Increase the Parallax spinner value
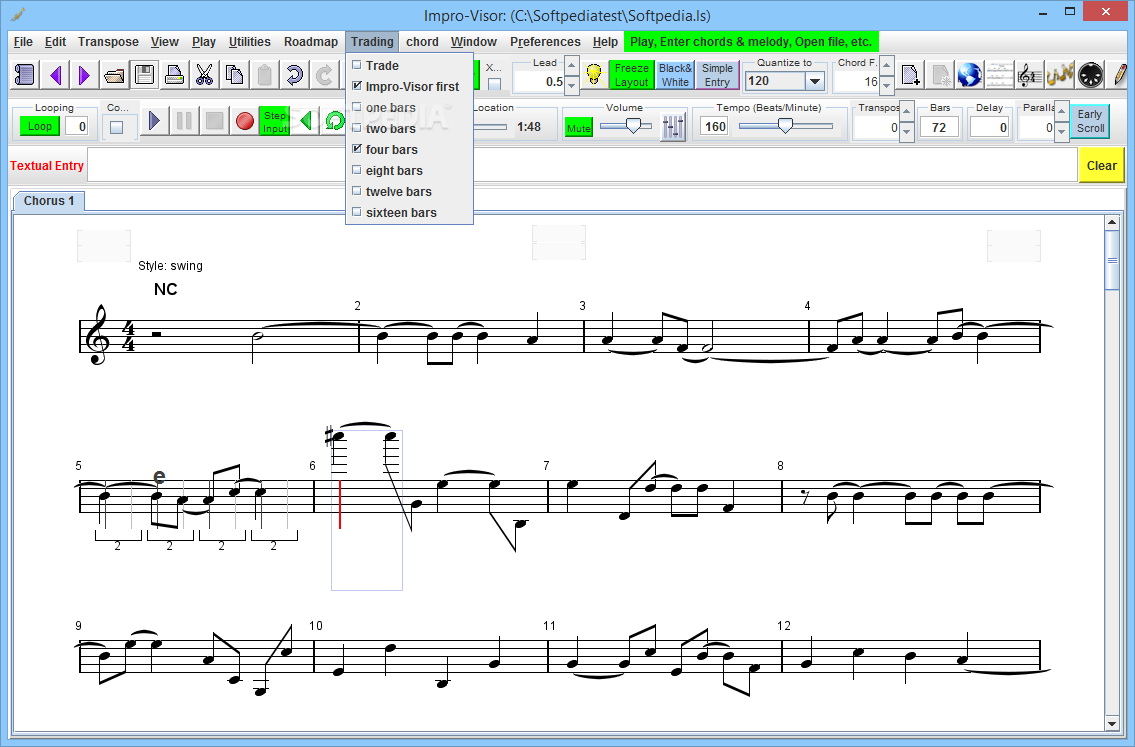1135x747 pixels. coord(1061,113)
